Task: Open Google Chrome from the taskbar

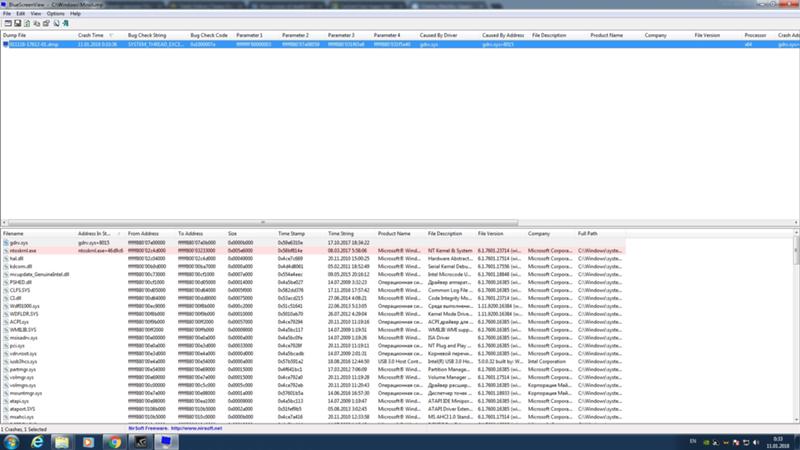Action: [114, 442]
